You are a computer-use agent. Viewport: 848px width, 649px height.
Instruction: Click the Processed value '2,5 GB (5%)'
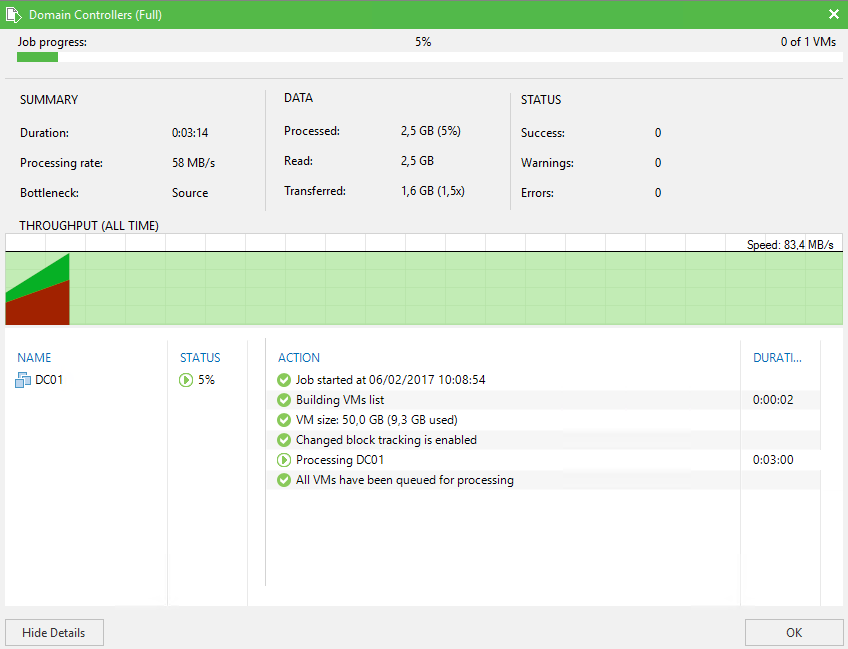pyautogui.click(x=430, y=131)
